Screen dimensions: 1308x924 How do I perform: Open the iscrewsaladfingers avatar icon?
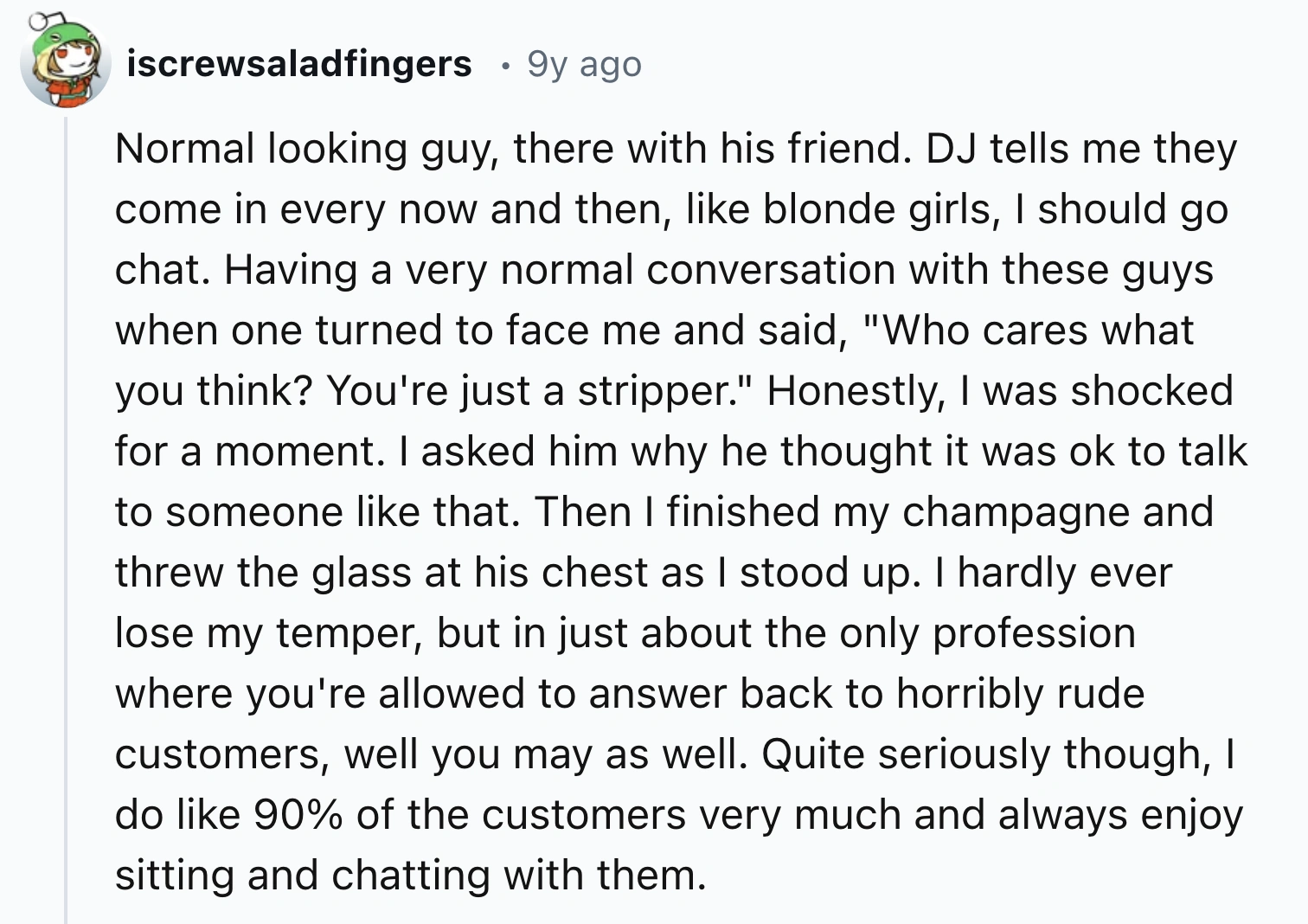66,64
